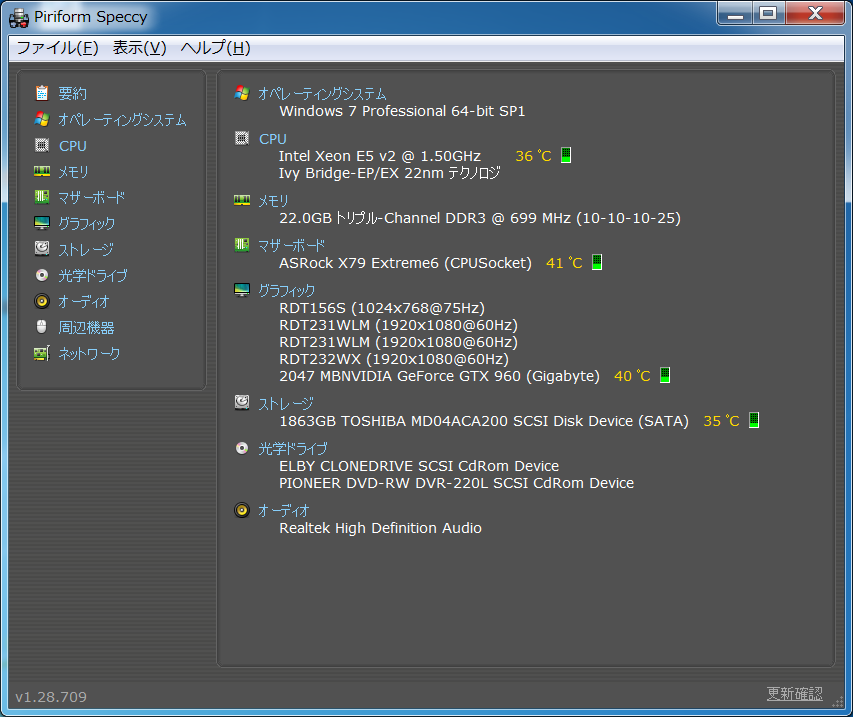Click the motherboard temperature indicator next to 41 °C
The width and height of the screenshot is (853, 717).
coord(597,262)
